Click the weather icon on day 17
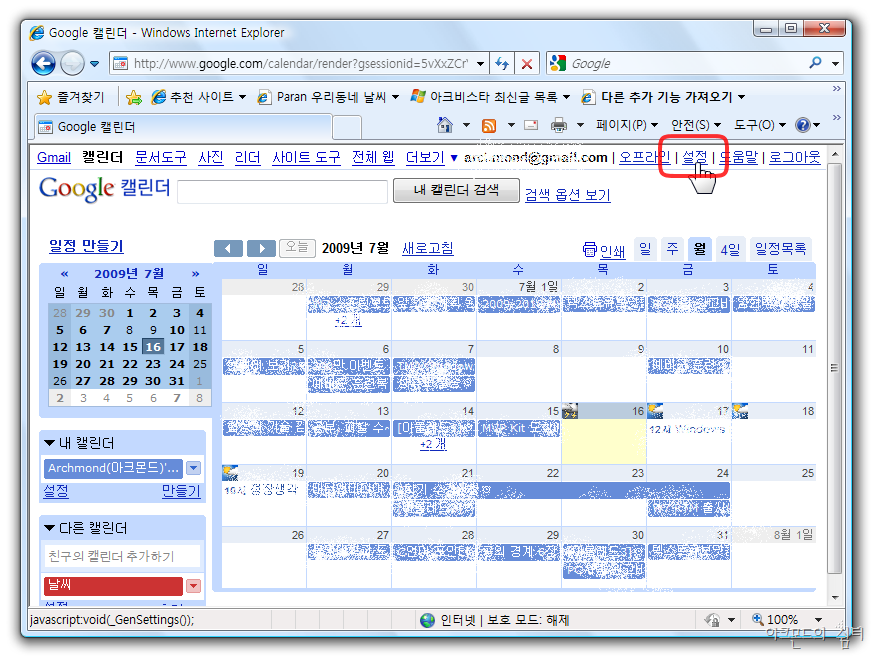The width and height of the screenshot is (872, 657). coord(655,411)
